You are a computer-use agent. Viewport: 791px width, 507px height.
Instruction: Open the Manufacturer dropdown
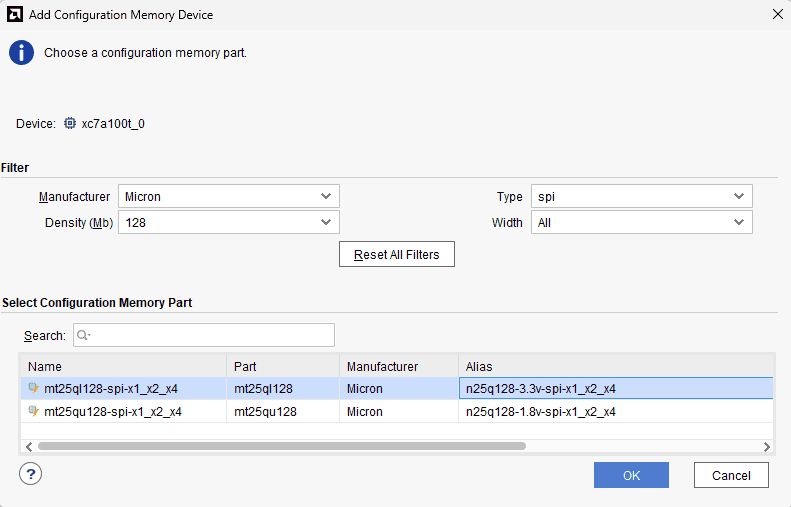[x=228, y=197]
